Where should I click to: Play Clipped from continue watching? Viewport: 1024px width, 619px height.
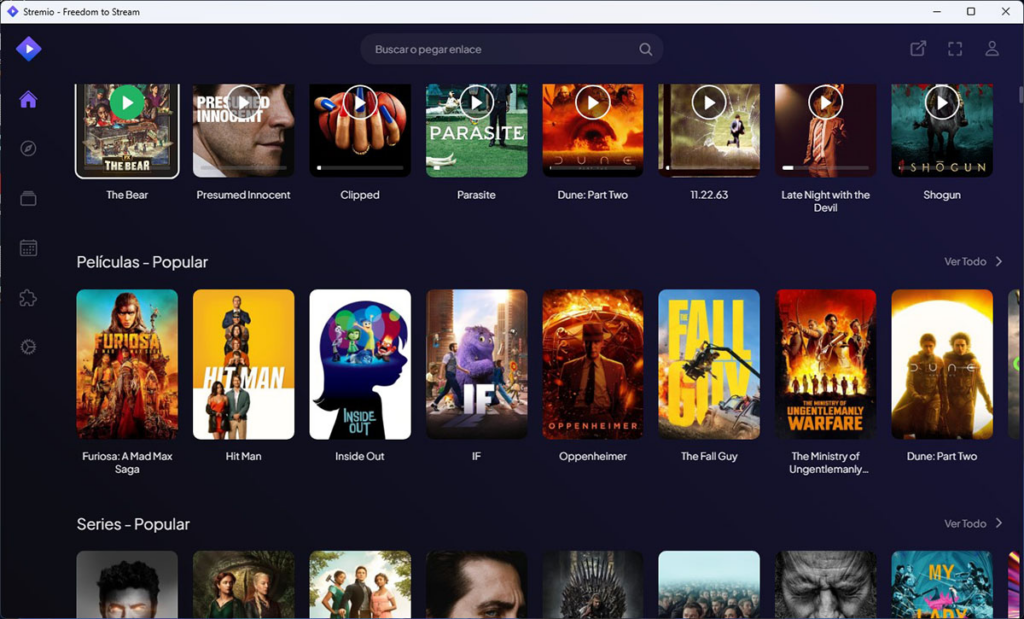[x=360, y=103]
